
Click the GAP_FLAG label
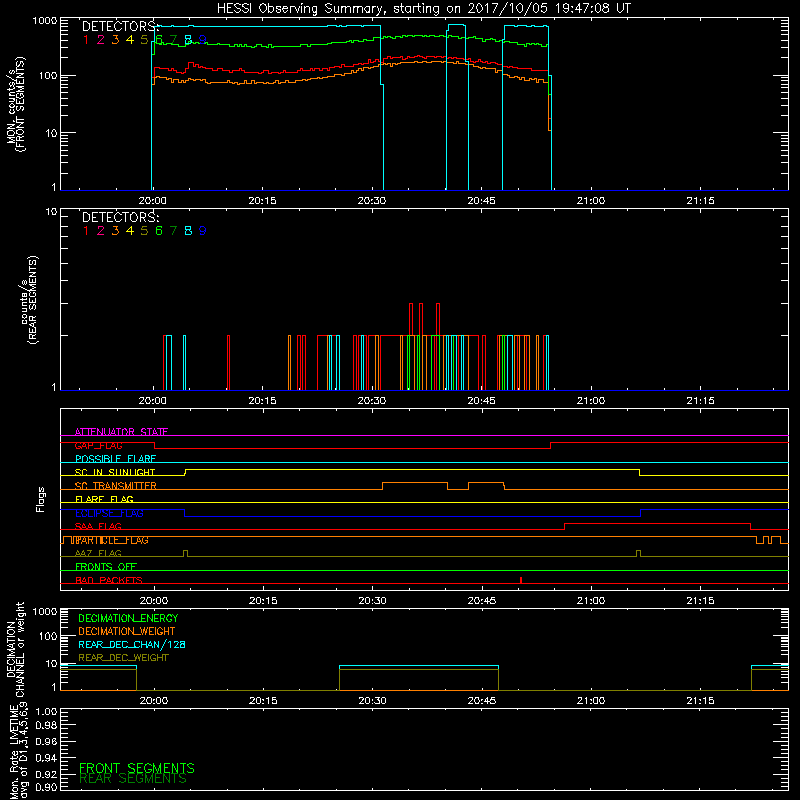(x=98, y=445)
